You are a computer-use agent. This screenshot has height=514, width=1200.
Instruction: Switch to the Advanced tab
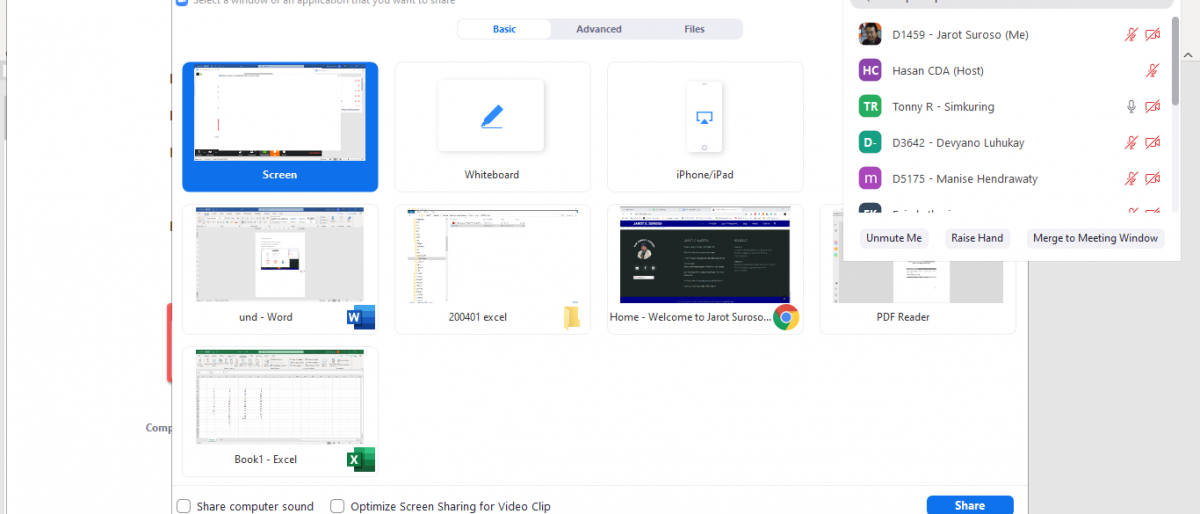coord(599,29)
